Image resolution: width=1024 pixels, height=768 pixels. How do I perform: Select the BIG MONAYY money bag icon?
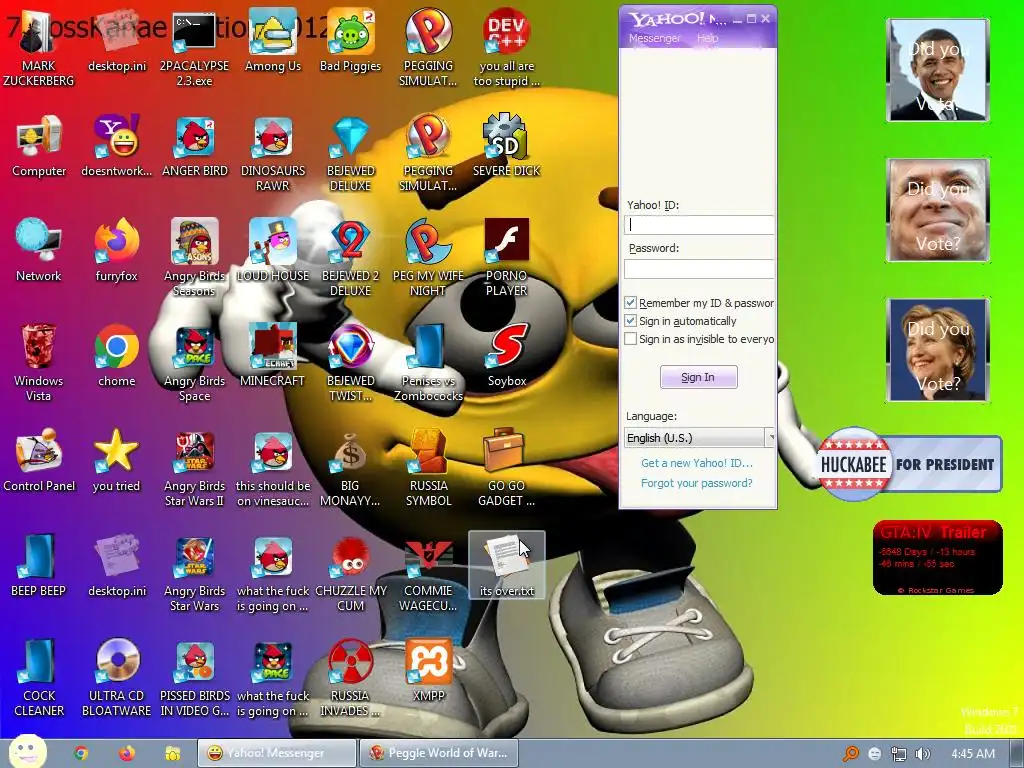pos(350,469)
